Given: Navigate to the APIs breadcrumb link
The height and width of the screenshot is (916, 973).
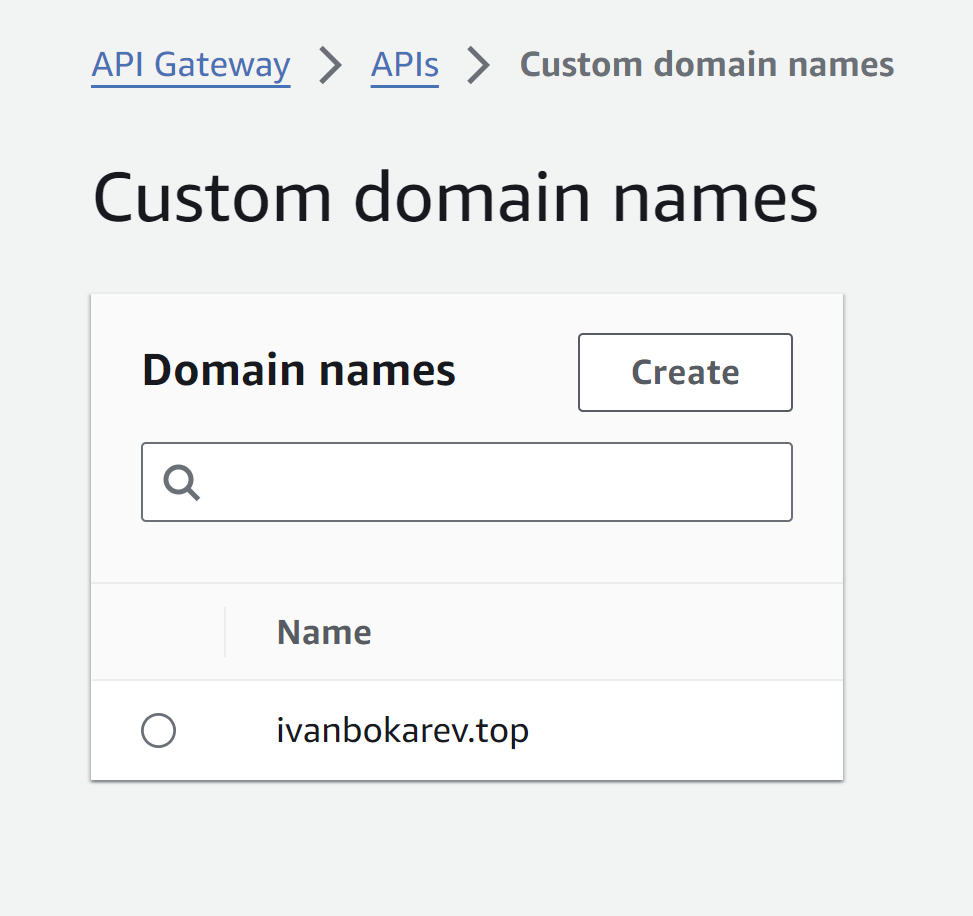Looking at the screenshot, I should pos(404,64).
